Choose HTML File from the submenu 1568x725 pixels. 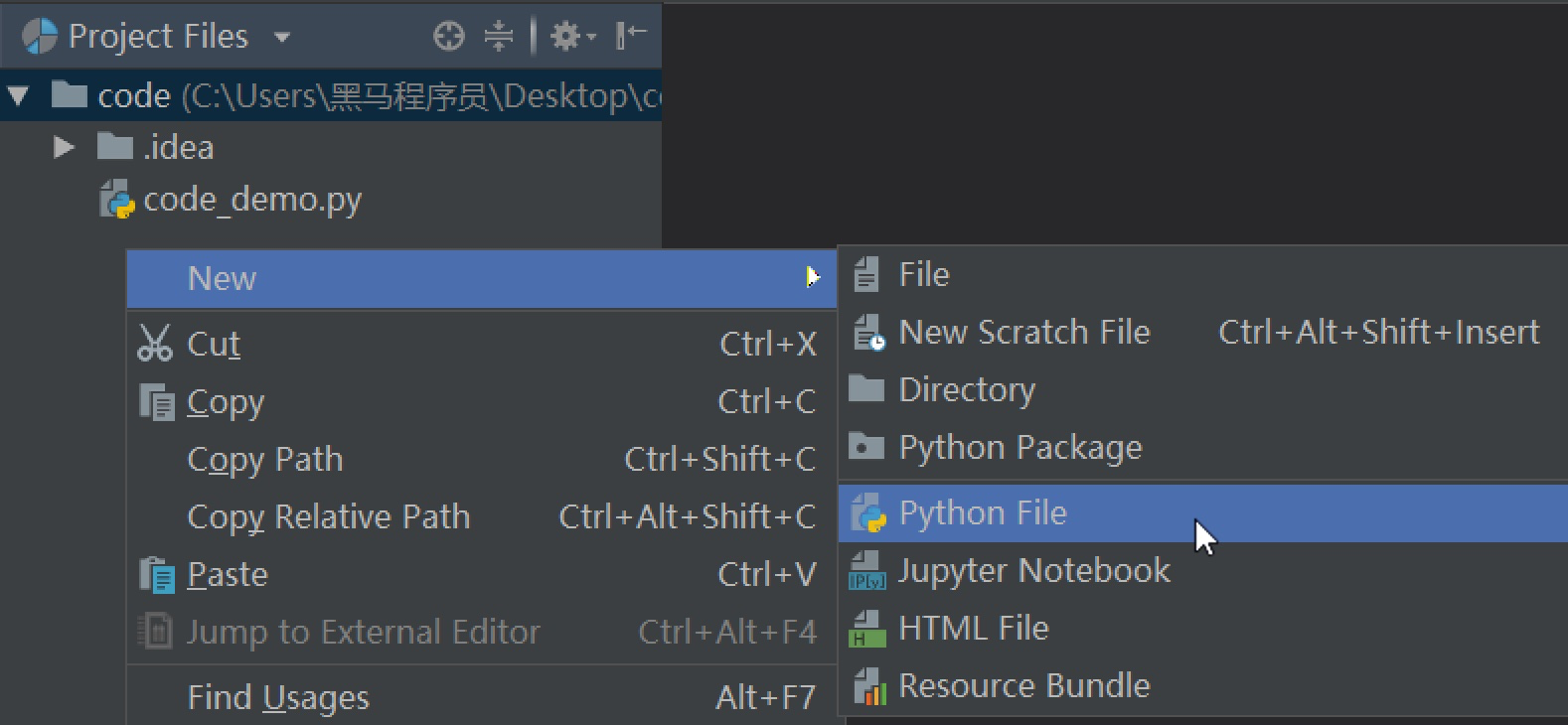973,629
